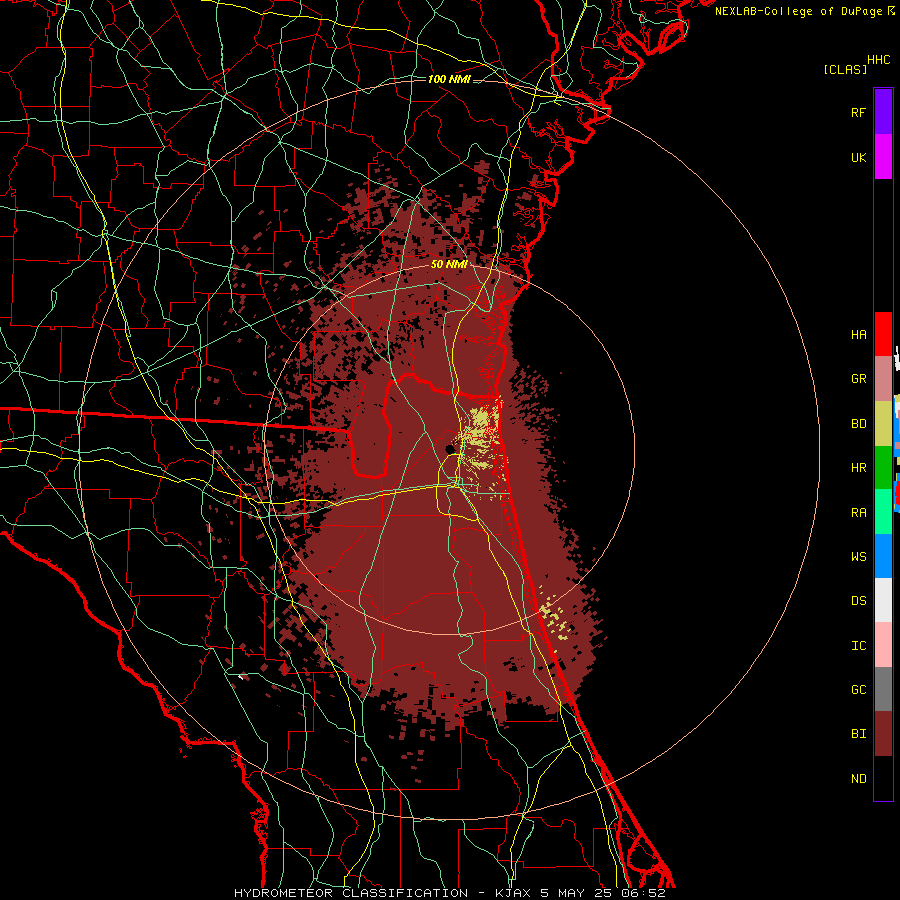Click the HHC product label

pos(879,60)
